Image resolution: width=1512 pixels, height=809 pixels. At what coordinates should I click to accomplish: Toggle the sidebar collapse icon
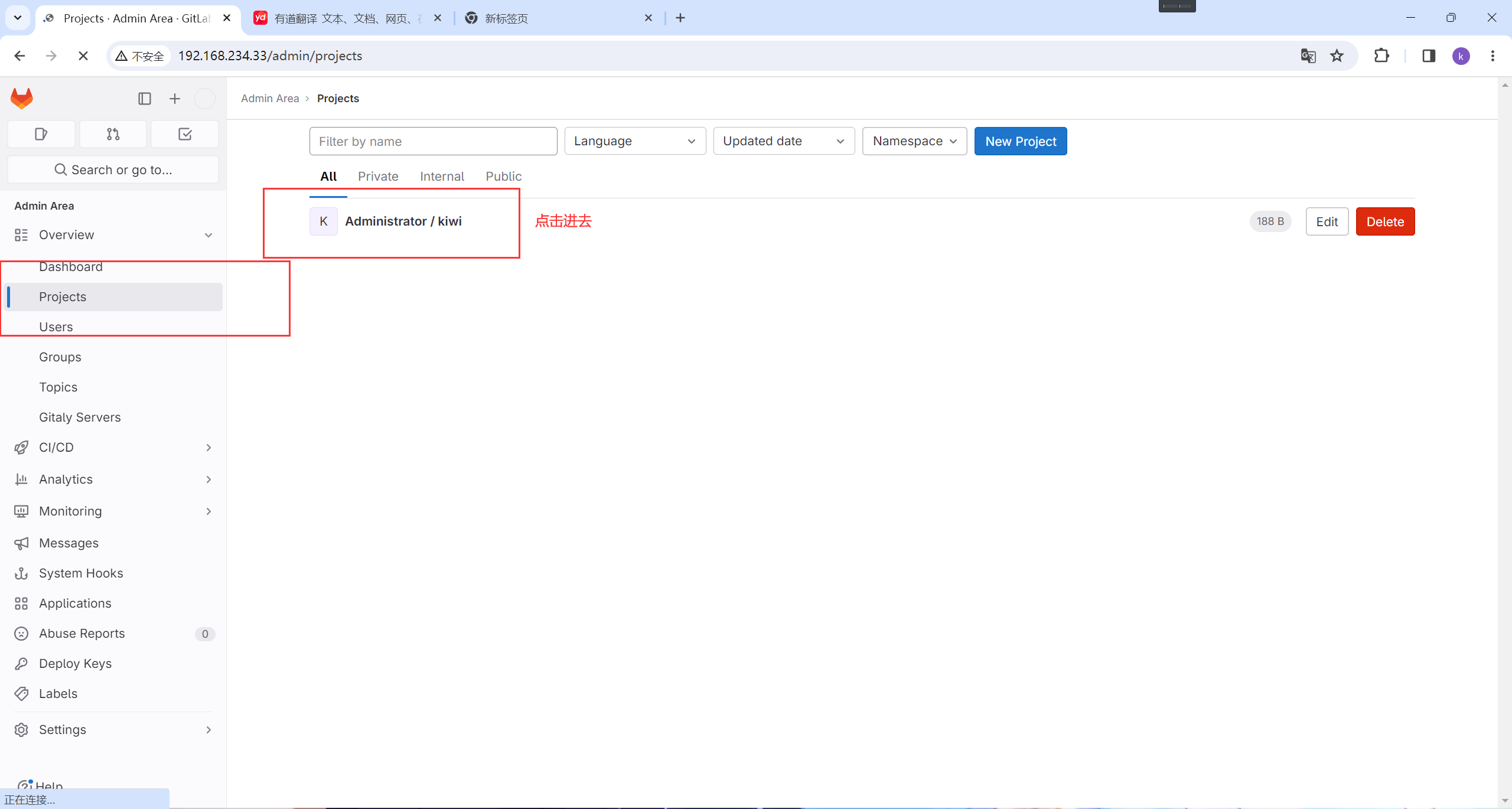point(145,99)
